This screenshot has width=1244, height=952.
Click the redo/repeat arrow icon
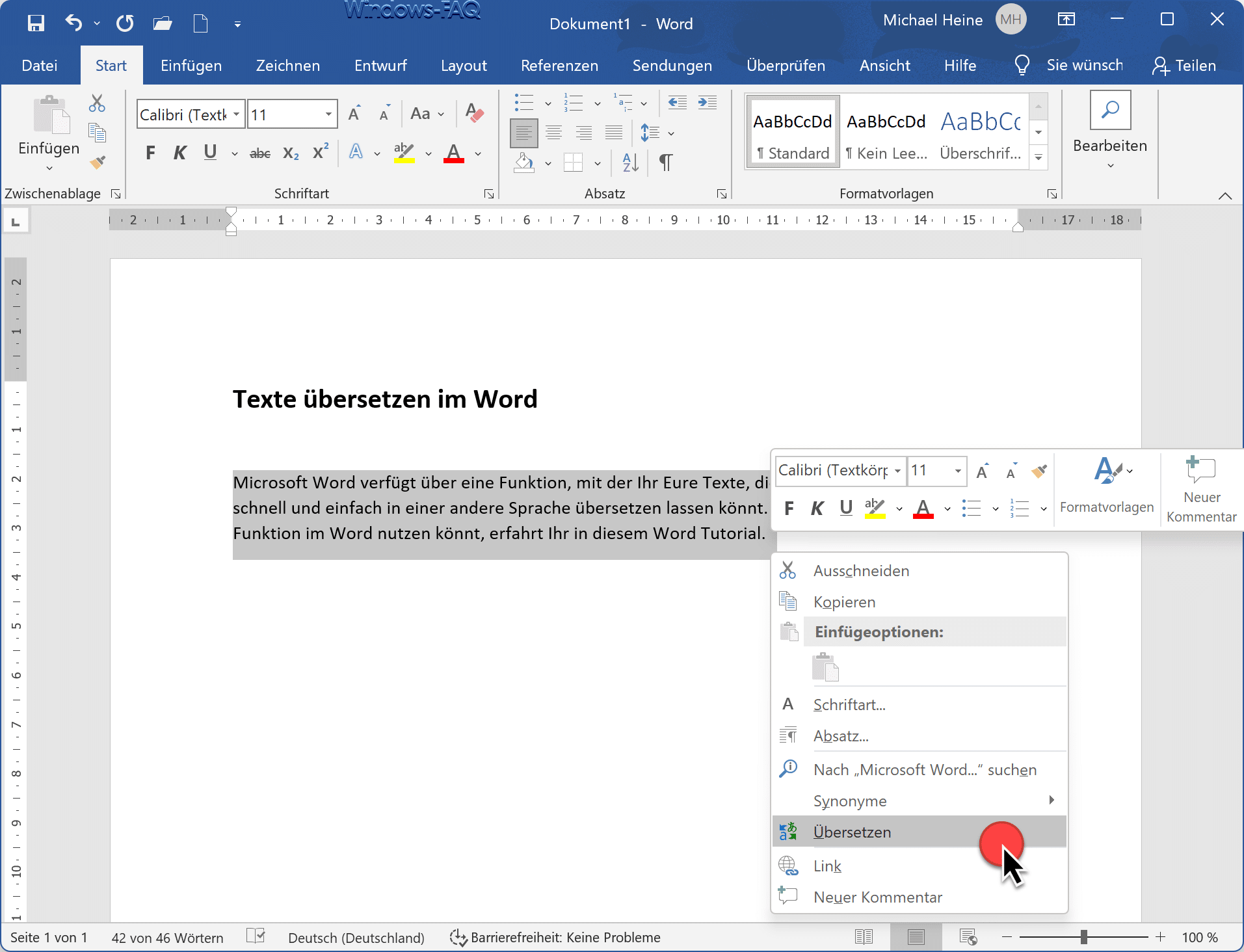[124, 24]
